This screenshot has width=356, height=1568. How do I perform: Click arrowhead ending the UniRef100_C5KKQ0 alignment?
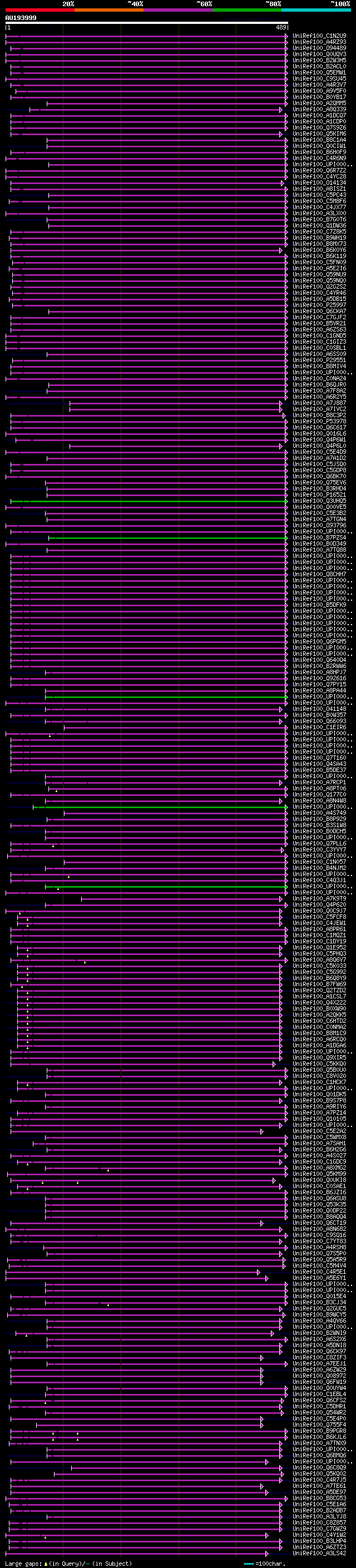click(274, 1064)
